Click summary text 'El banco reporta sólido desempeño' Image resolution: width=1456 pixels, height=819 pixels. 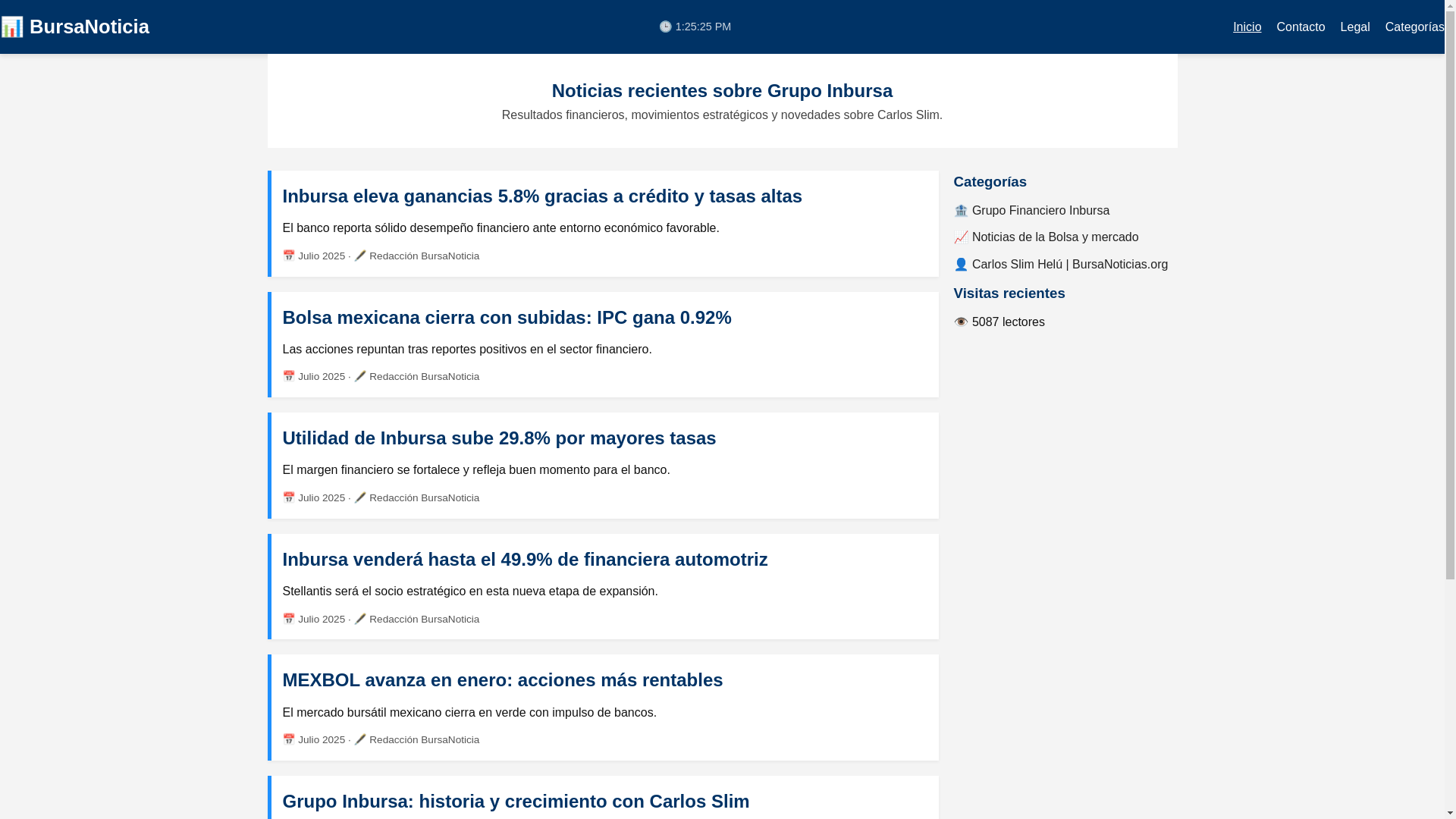tap(500, 228)
